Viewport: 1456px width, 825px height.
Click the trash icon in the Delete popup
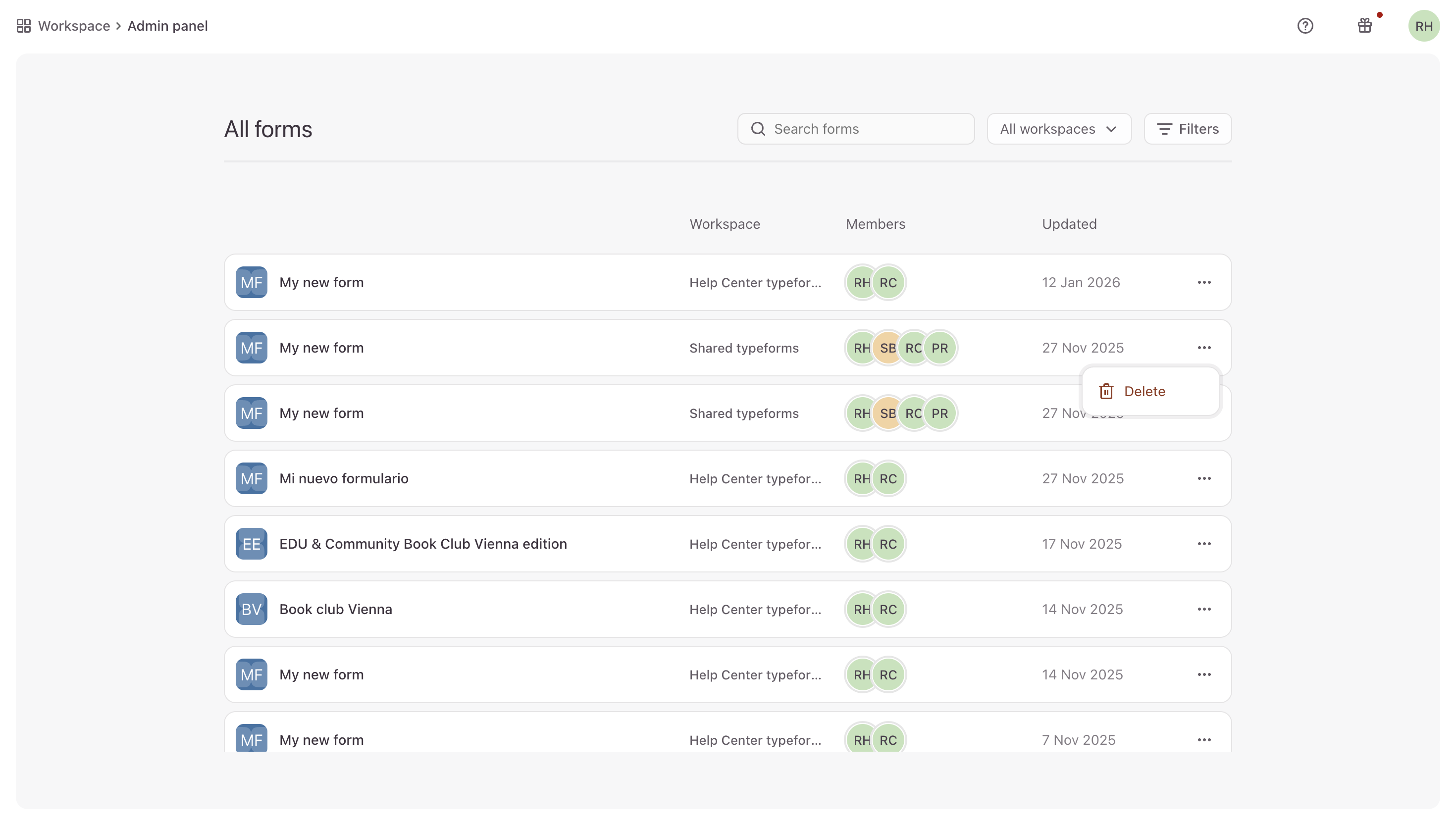pyautogui.click(x=1106, y=391)
